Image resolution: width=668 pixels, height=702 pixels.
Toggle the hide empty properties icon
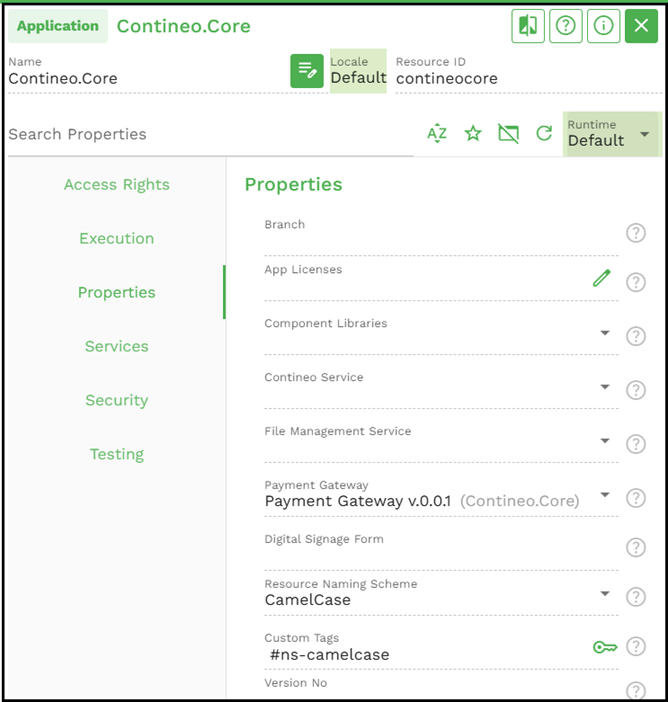point(508,134)
